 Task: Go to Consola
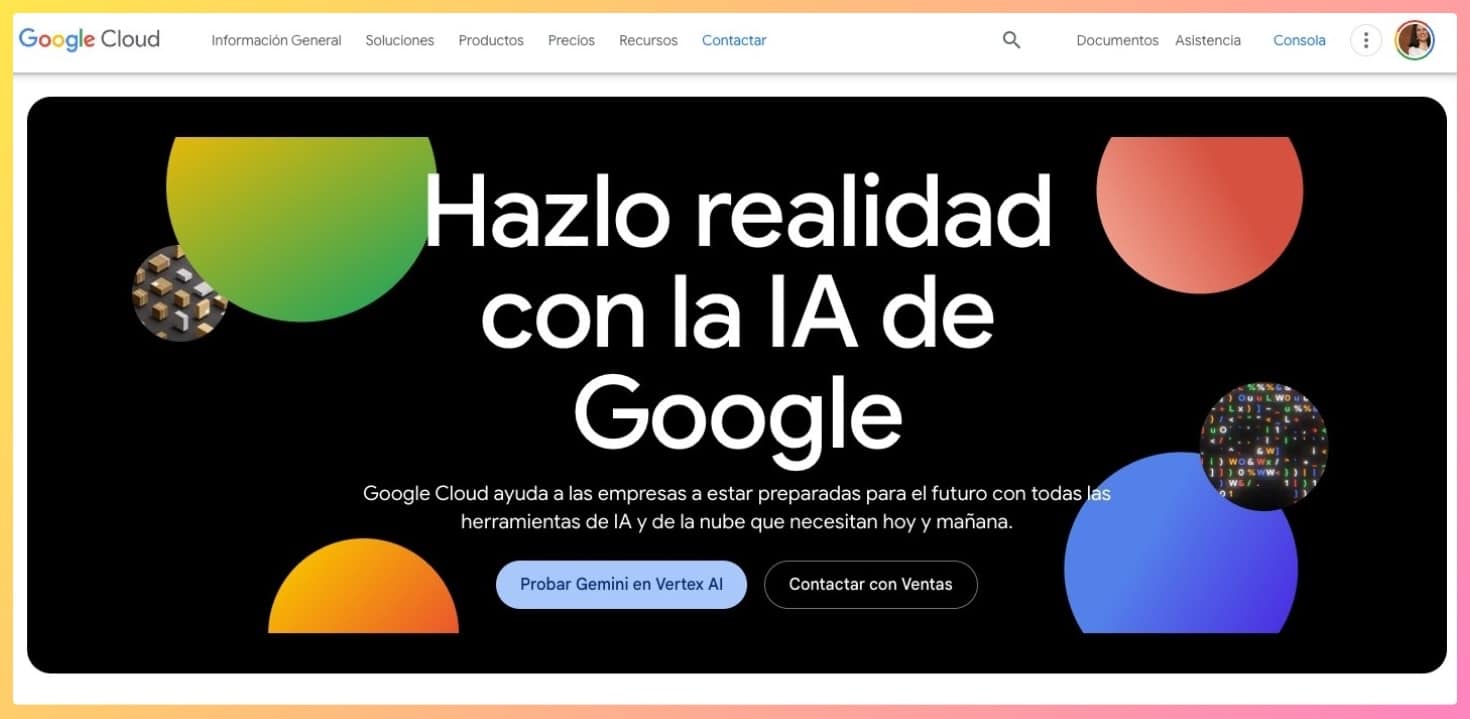point(1299,40)
